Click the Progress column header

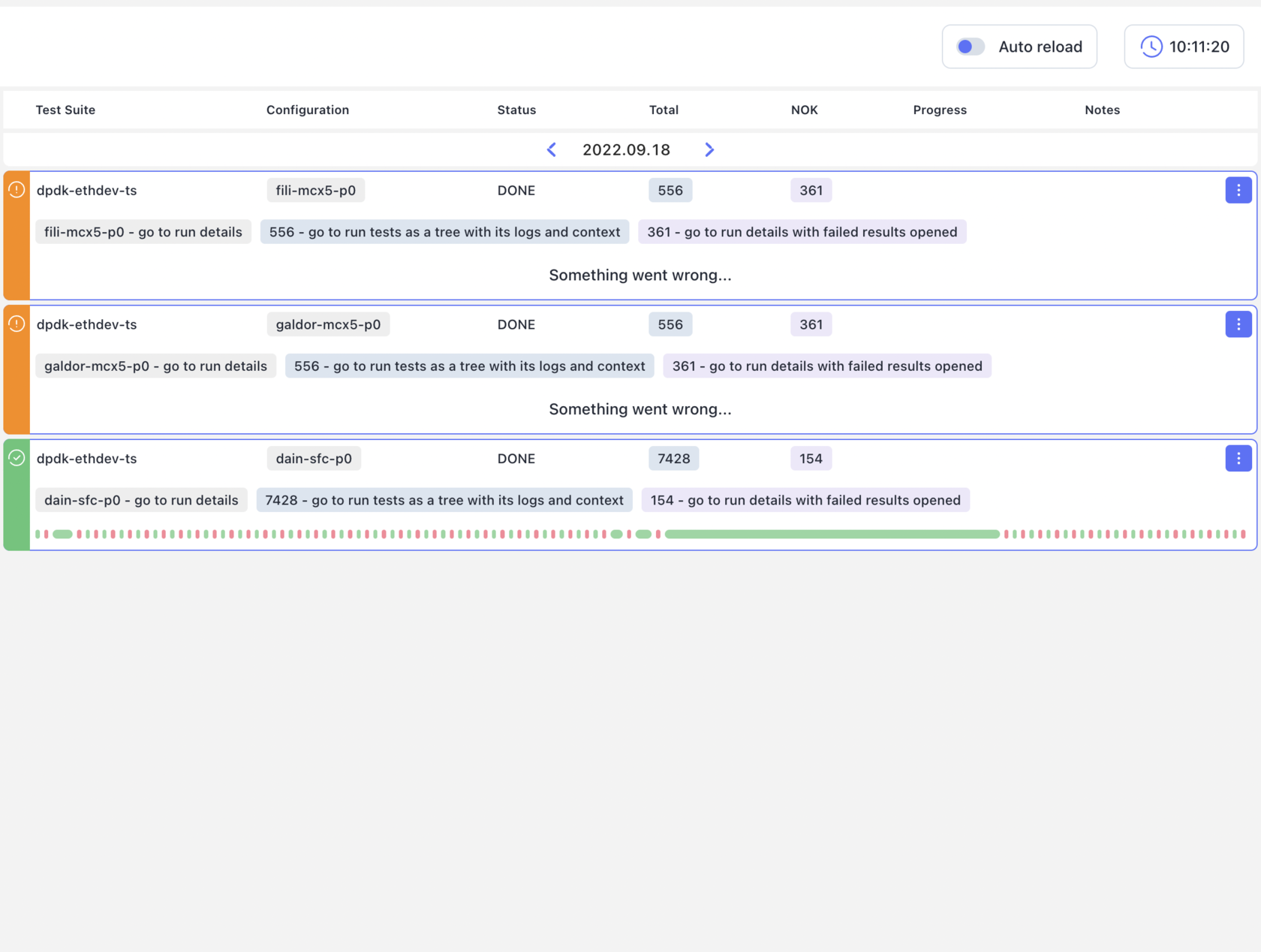pos(940,110)
